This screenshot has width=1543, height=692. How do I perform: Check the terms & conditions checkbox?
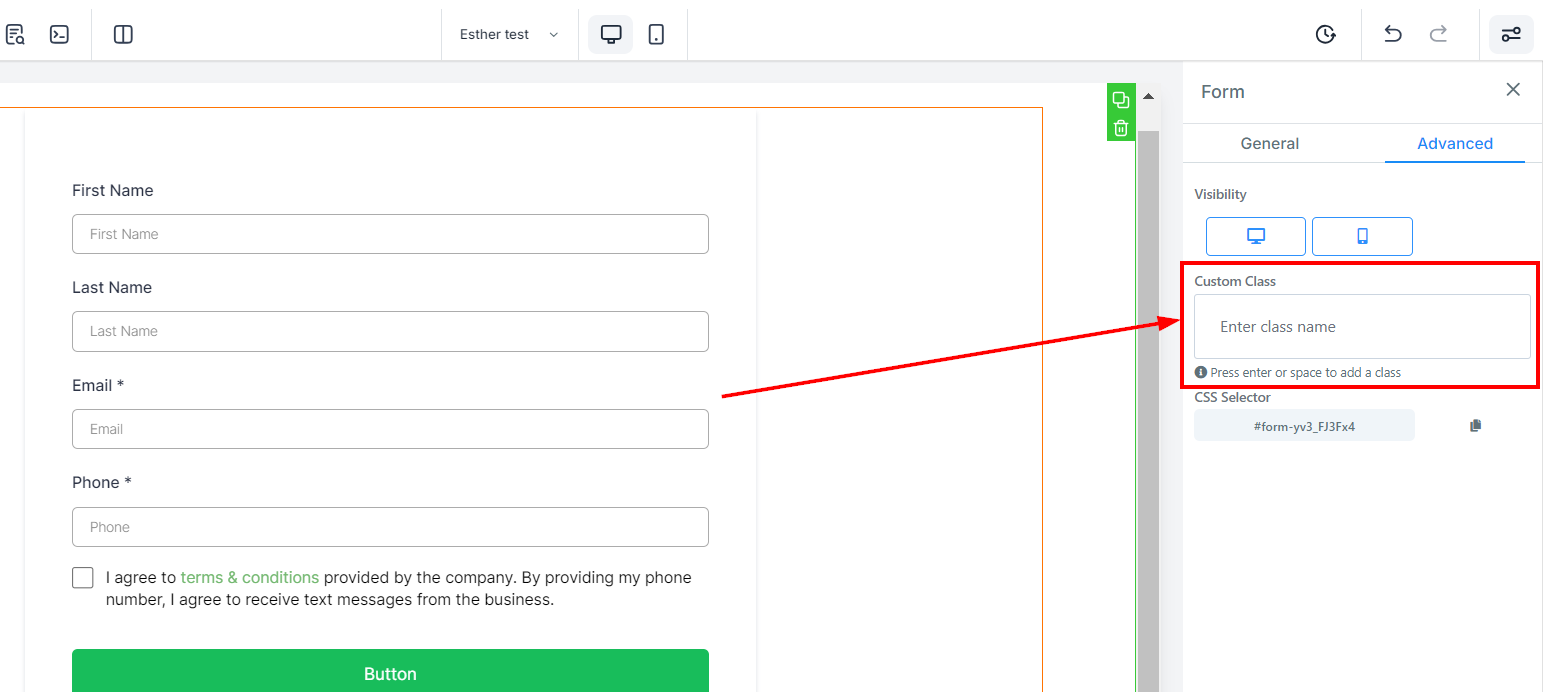(83, 578)
